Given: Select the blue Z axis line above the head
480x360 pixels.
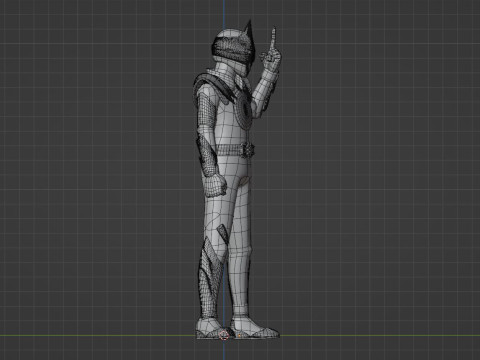Looking at the screenshot, I should (224, 14).
